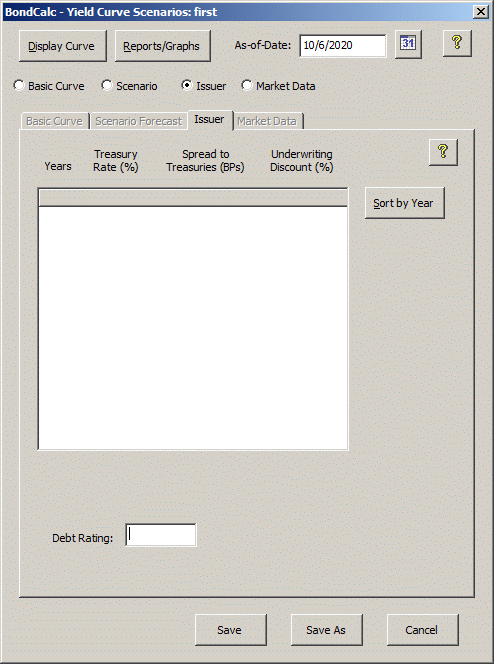The height and width of the screenshot is (664, 494).
Task: Click the empty issuer data grid area
Action: click(193, 327)
